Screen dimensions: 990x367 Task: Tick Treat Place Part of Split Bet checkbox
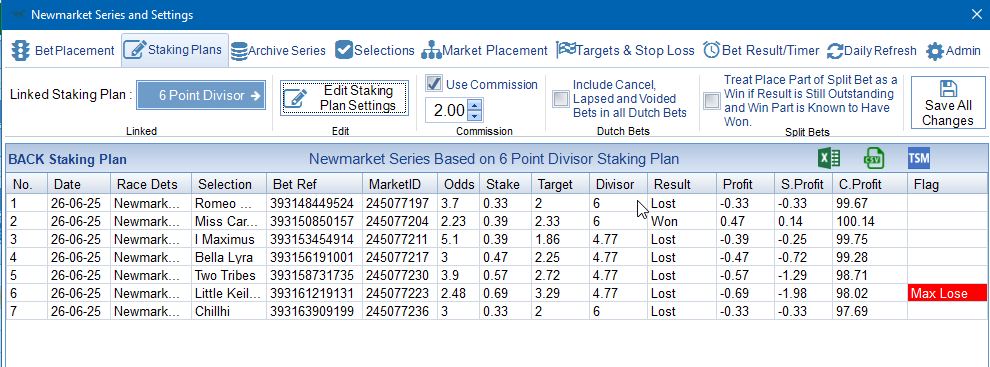point(712,100)
